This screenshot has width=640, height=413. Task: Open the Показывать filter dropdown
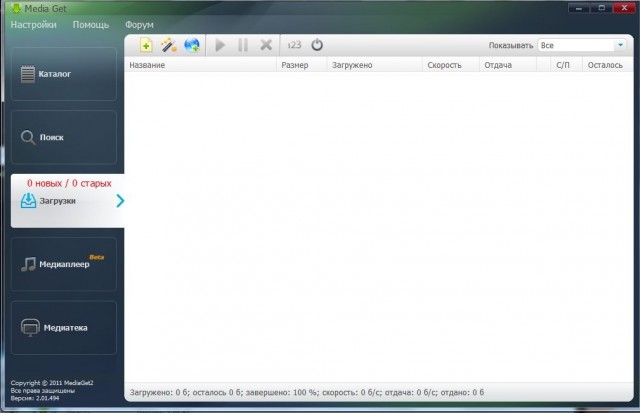pos(582,45)
